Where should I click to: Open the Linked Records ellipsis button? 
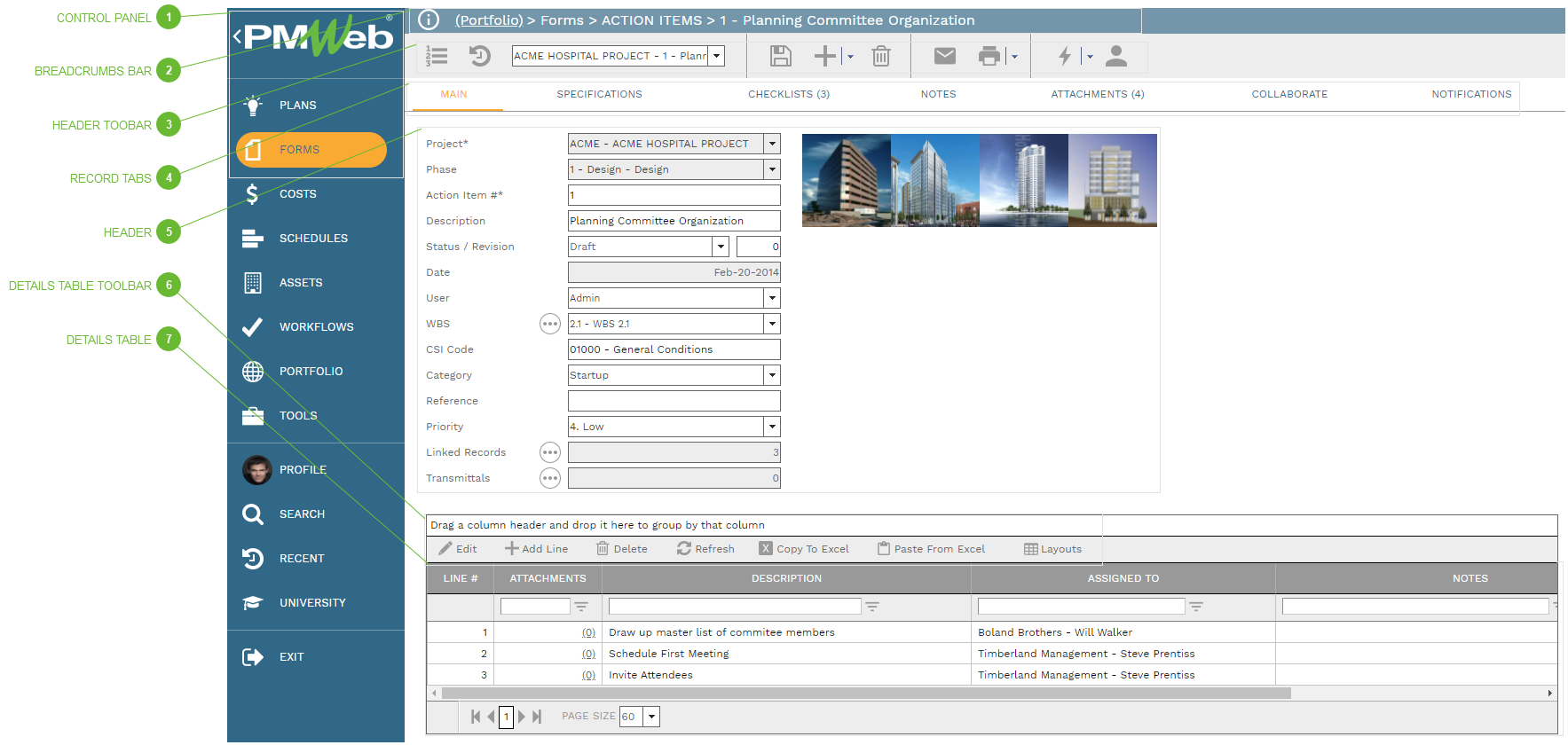pos(550,452)
